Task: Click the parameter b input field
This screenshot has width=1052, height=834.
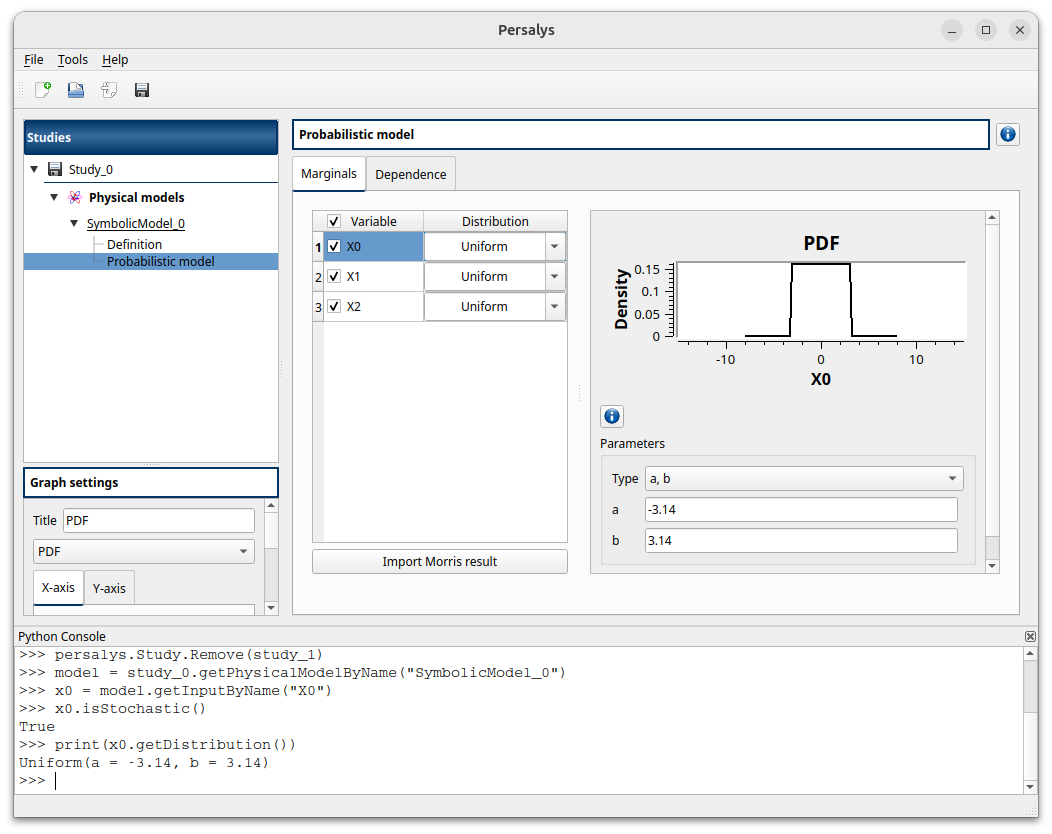Action: point(800,541)
